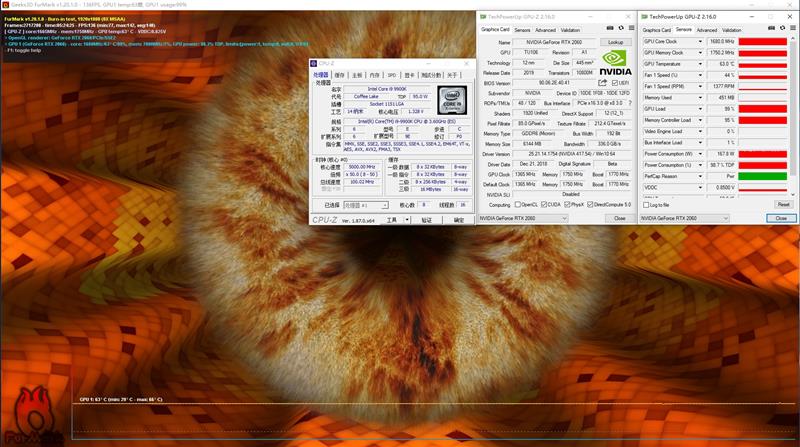Click the Intel Core i9 badge in CPU-Z
Viewport: 800px width, 447px height.
point(452,100)
